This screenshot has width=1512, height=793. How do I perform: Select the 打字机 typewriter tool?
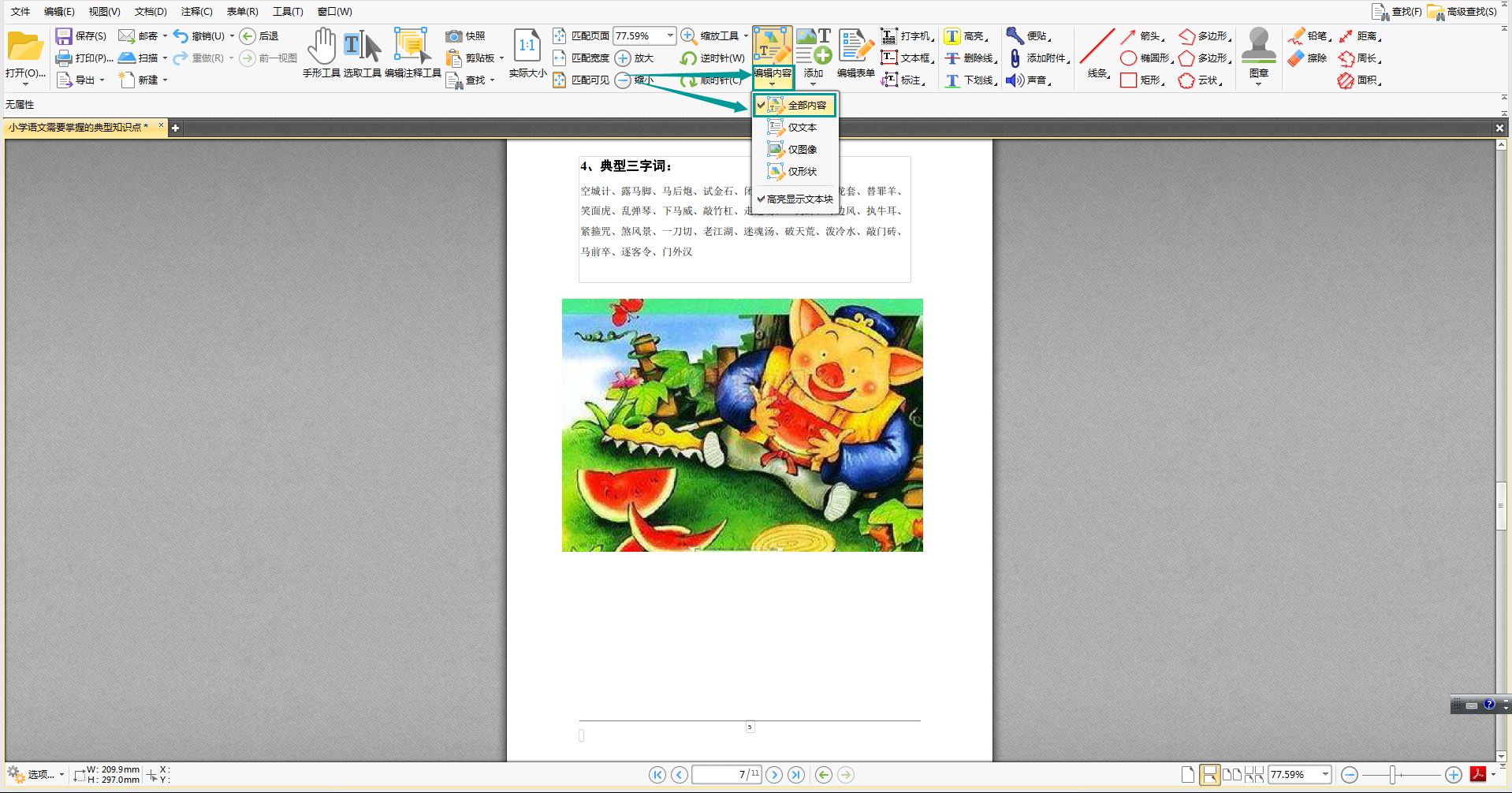[x=907, y=36]
